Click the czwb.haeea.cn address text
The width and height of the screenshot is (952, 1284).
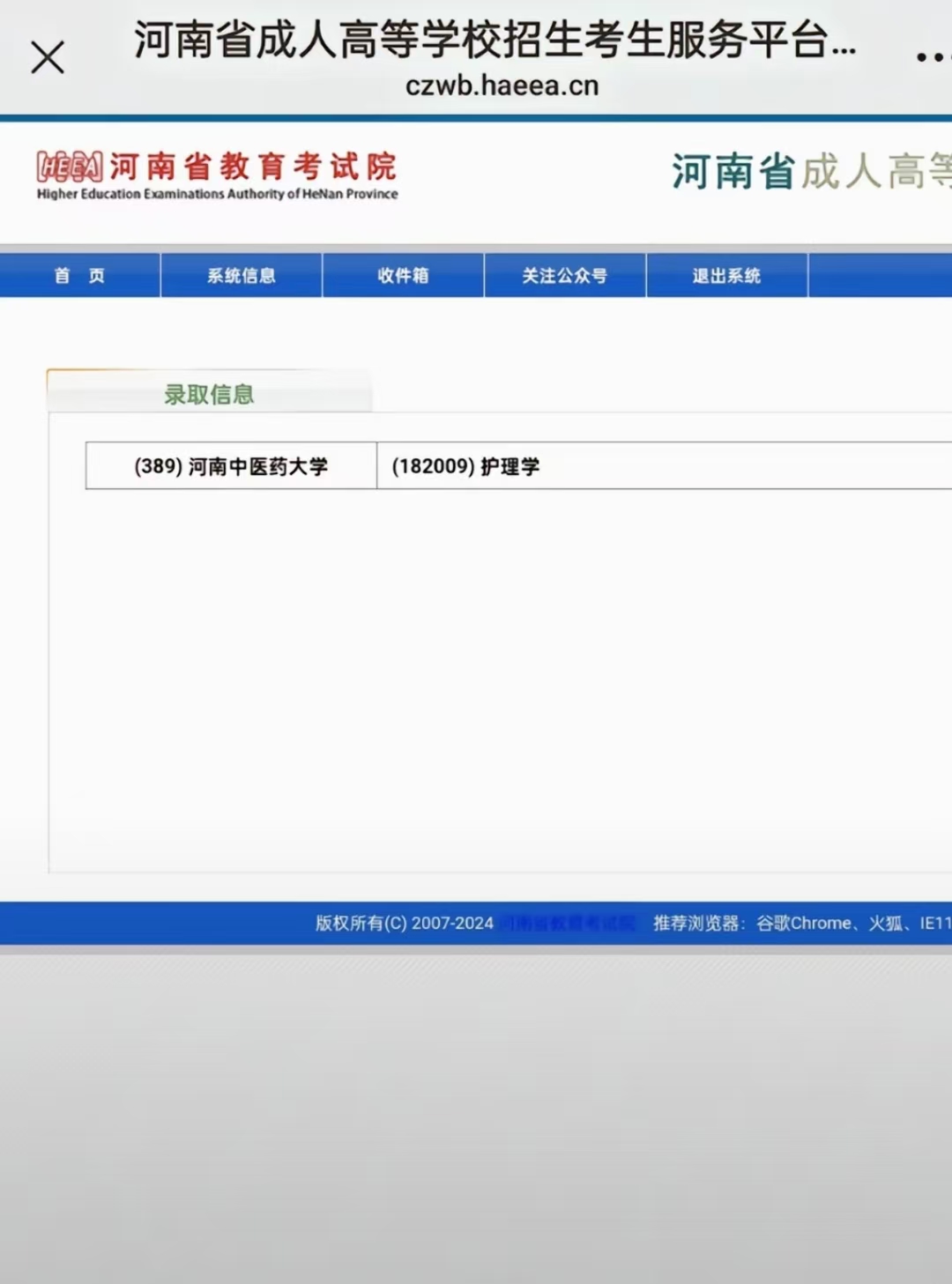point(504,86)
